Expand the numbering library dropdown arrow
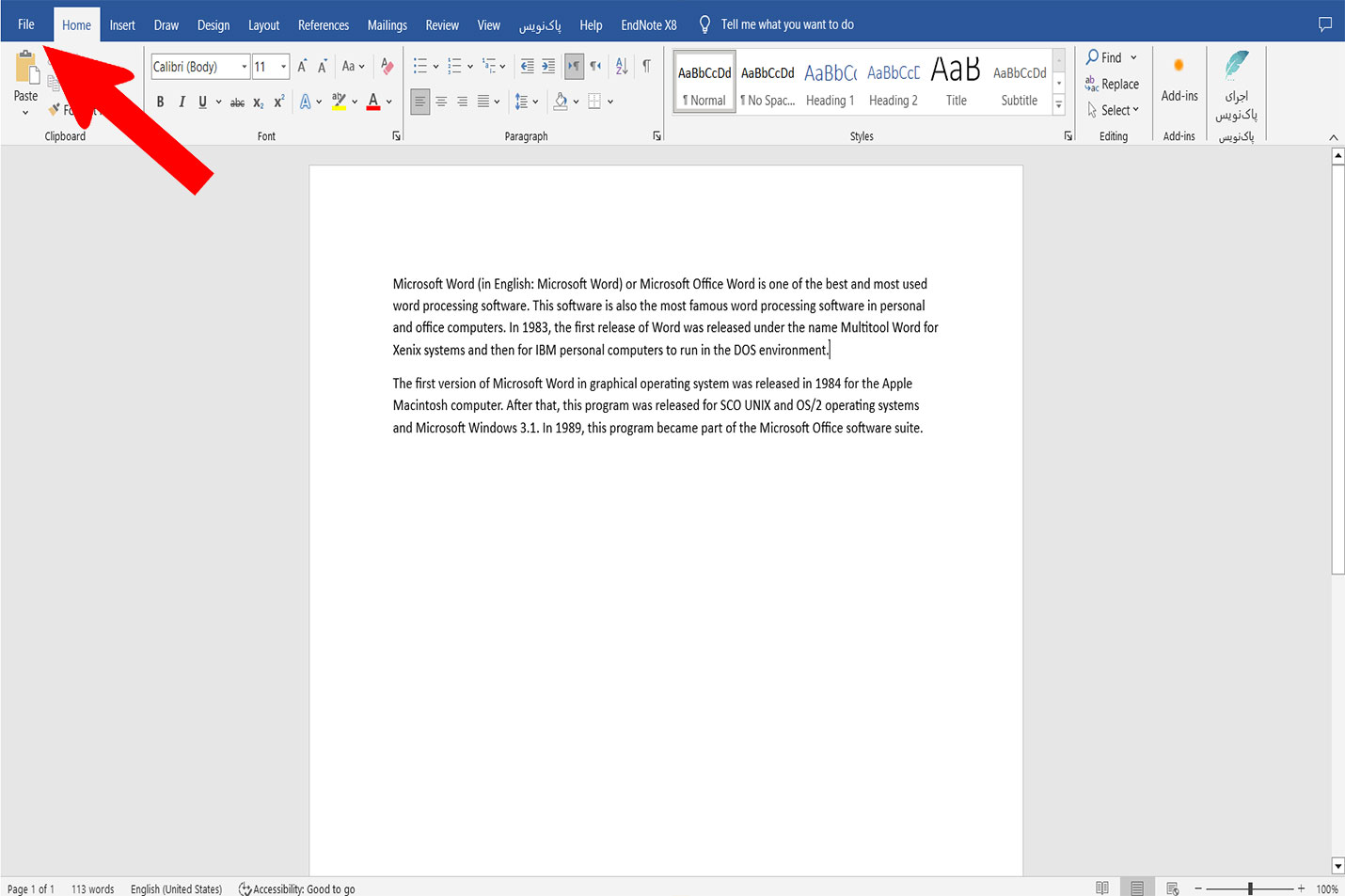Screen dimensions: 1345x896 [x=470, y=67]
